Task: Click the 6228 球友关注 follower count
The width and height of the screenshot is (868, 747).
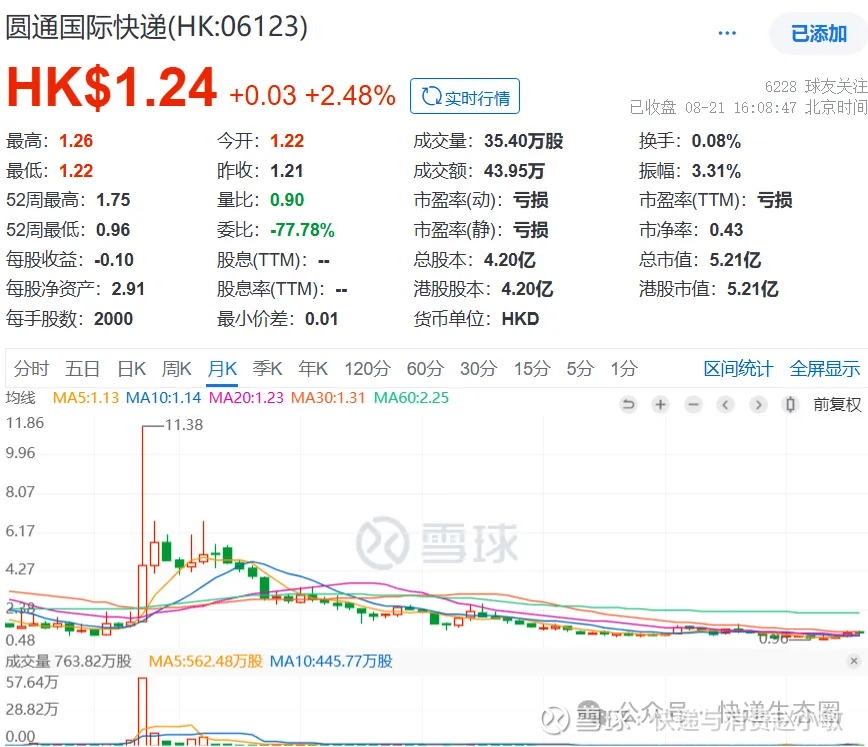Action: pyautogui.click(x=816, y=86)
